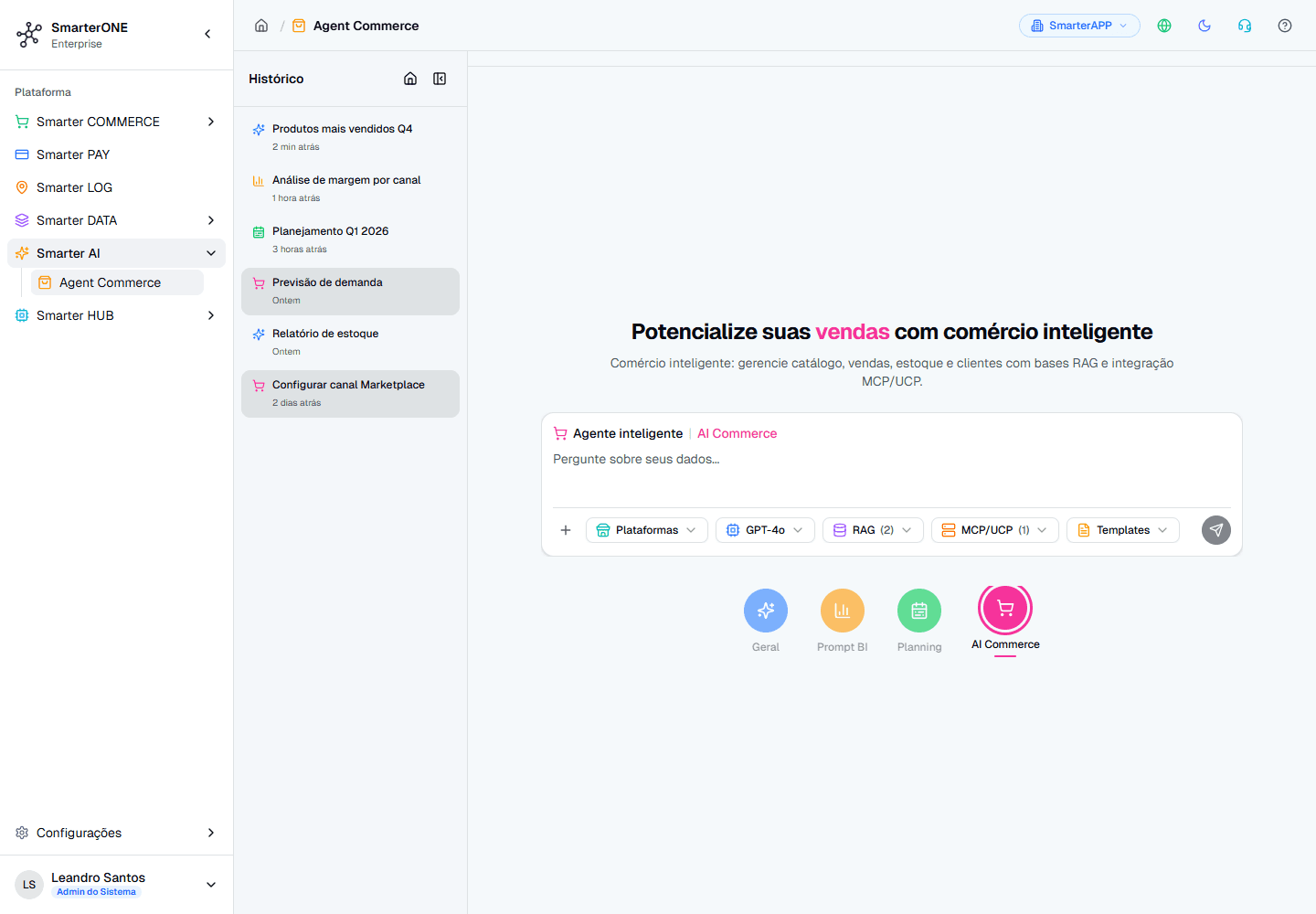The width and height of the screenshot is (1316, 914).
Task: Open 'Produtos mais vendidos Q4' chat history
Action: tap(350, 137)
